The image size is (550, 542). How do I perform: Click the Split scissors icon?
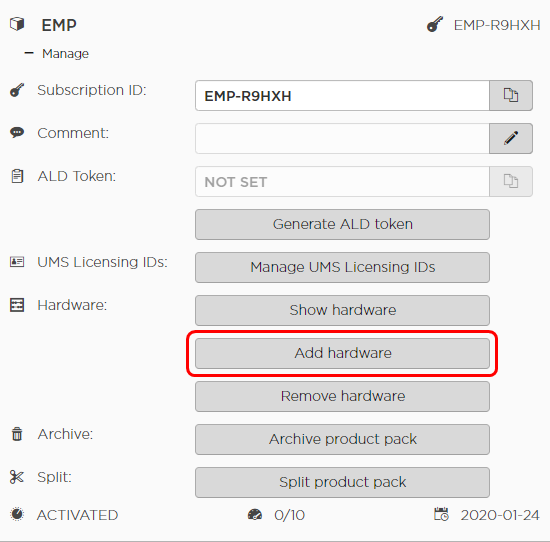pyautogui.click(x=17, y=477)
